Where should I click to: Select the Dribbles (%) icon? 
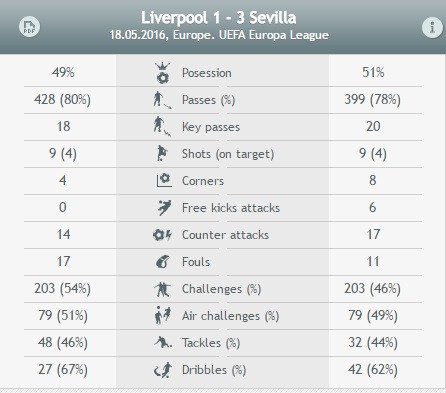[163, 370]
